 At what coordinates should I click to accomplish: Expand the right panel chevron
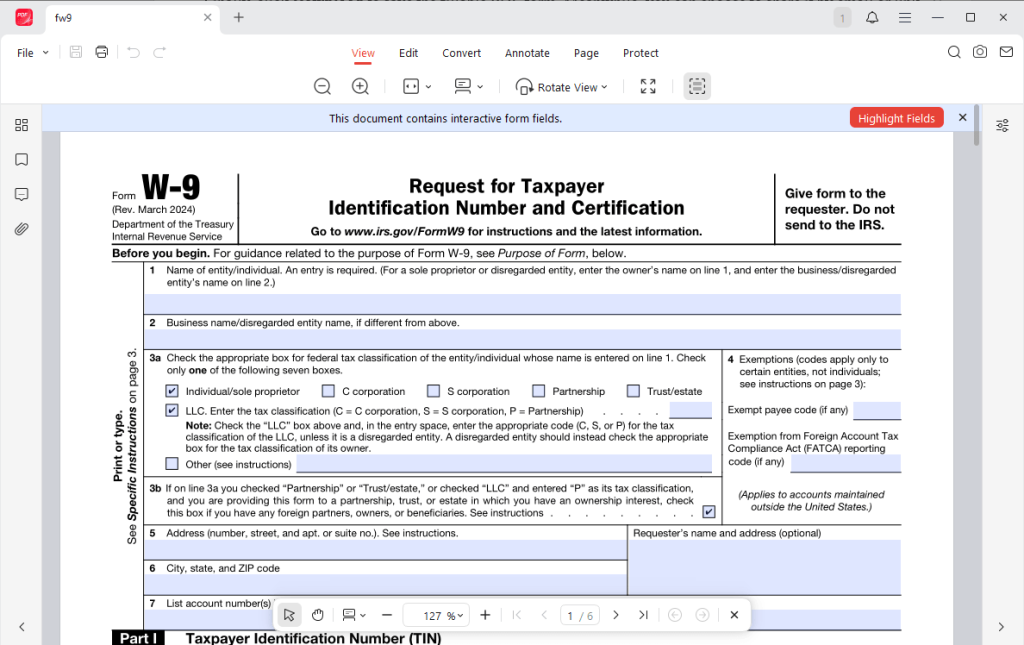[x=1002, y=627]
